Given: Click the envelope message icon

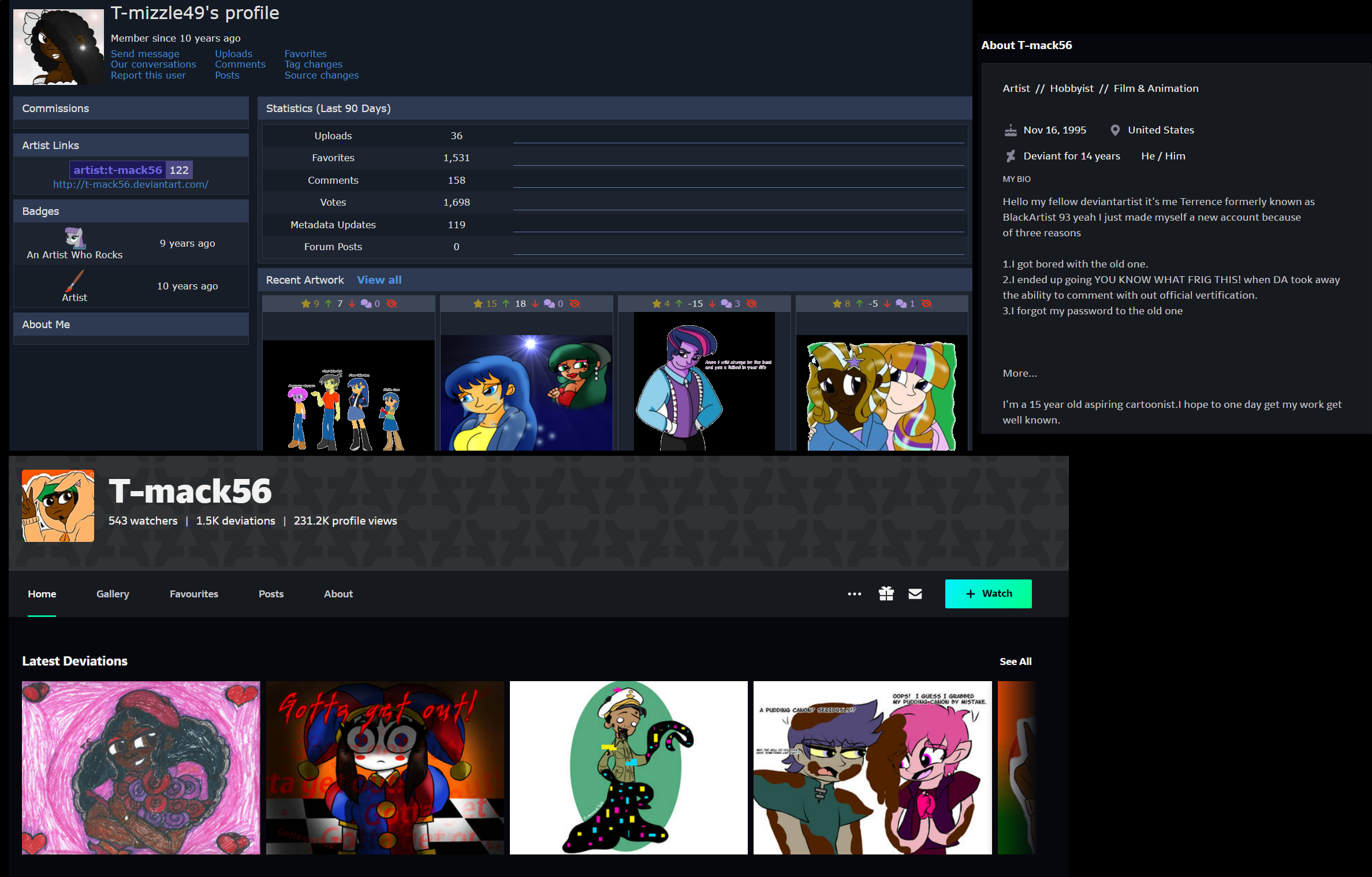Looking at the screenshot, I should point(915,594).
